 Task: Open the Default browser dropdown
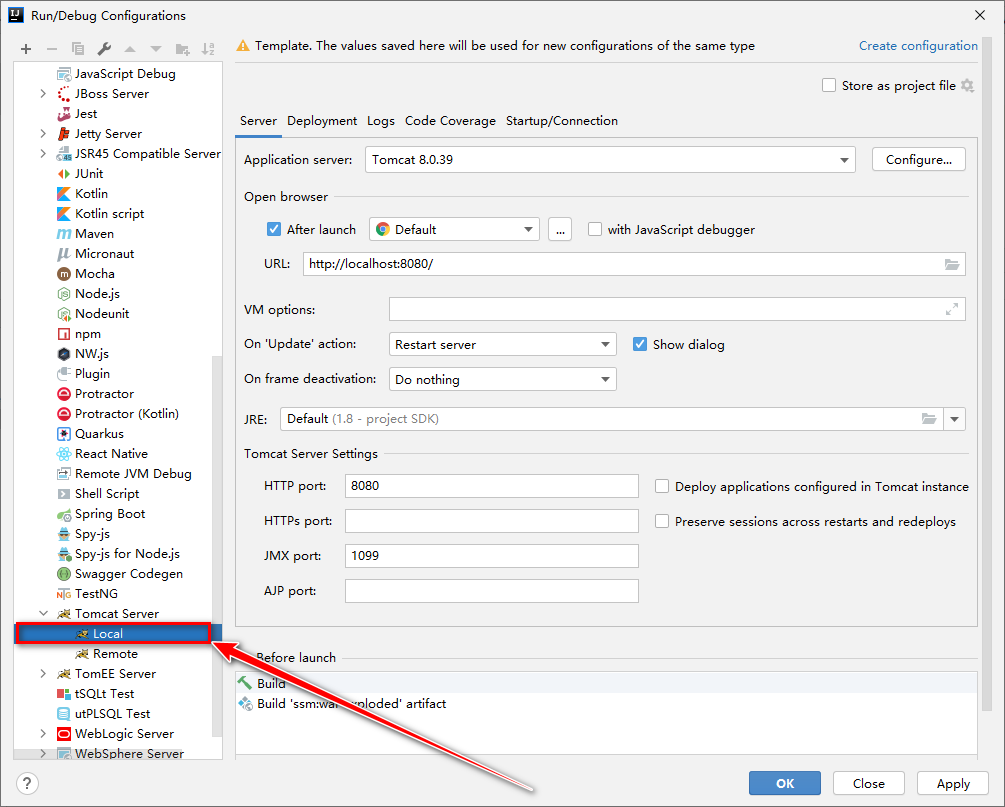coord(454,229)
